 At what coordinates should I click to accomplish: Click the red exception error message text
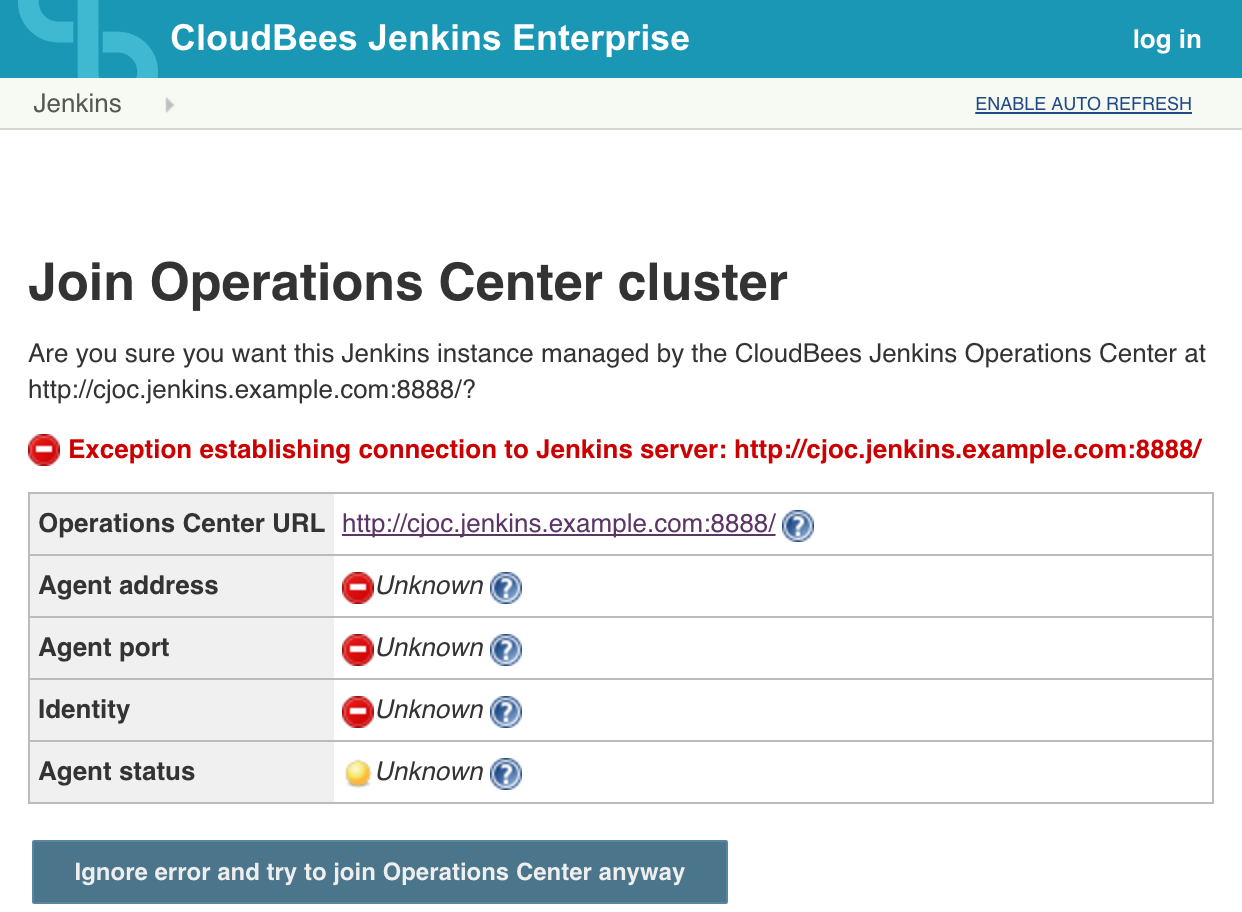(634, 450)
